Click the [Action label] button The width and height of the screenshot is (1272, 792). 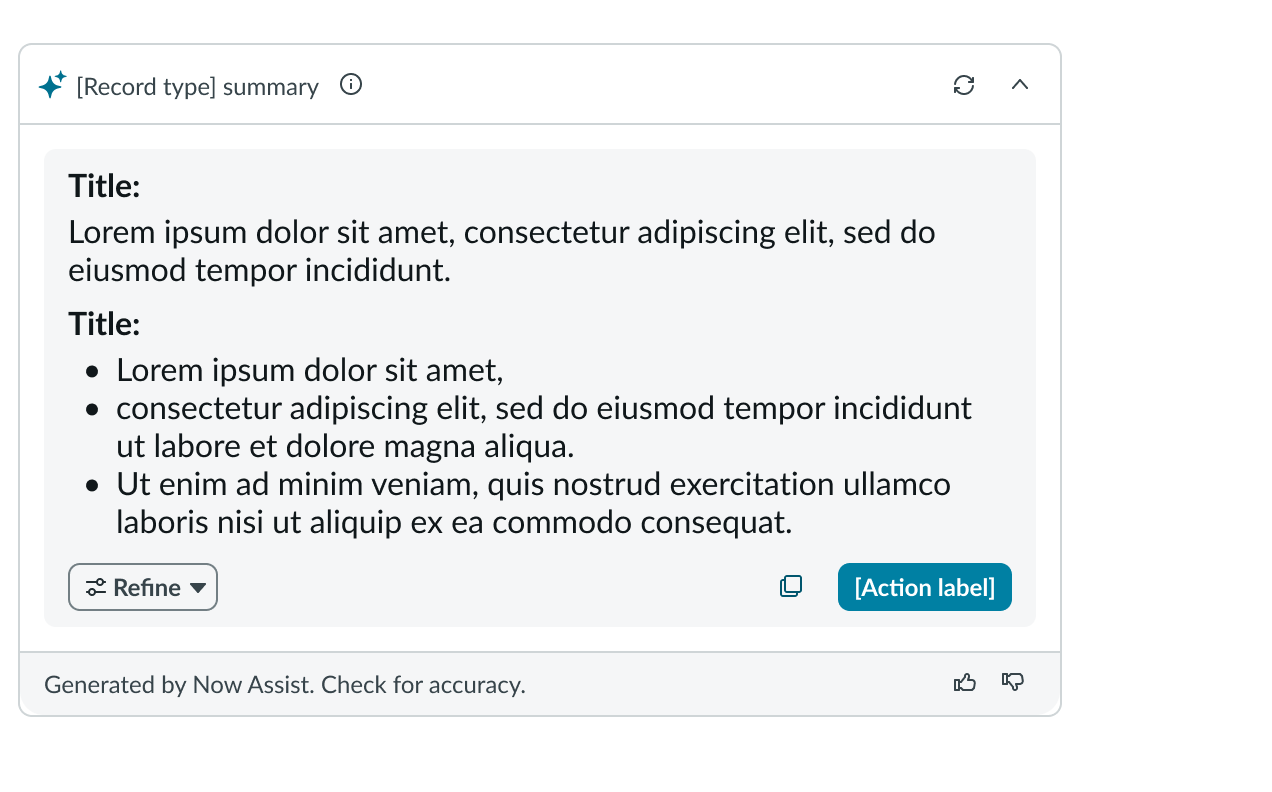tap(924, 587)
